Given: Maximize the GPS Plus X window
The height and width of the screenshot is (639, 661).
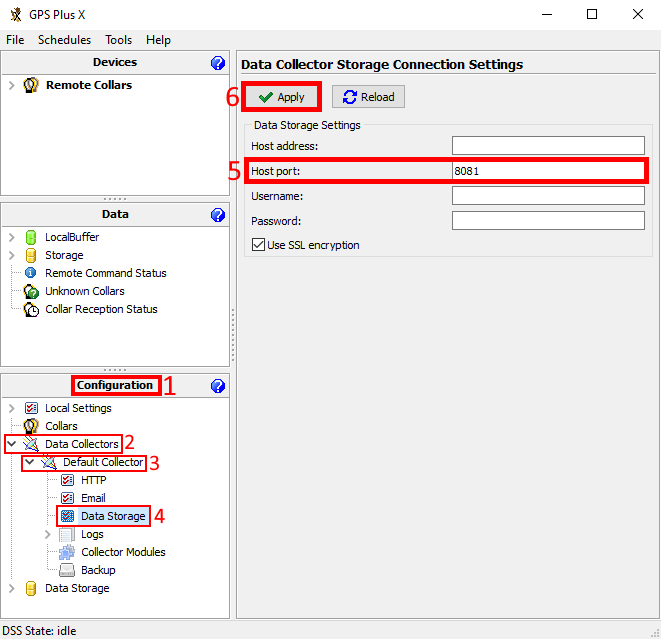Looking at the screenshot, I should pos(592,14).
